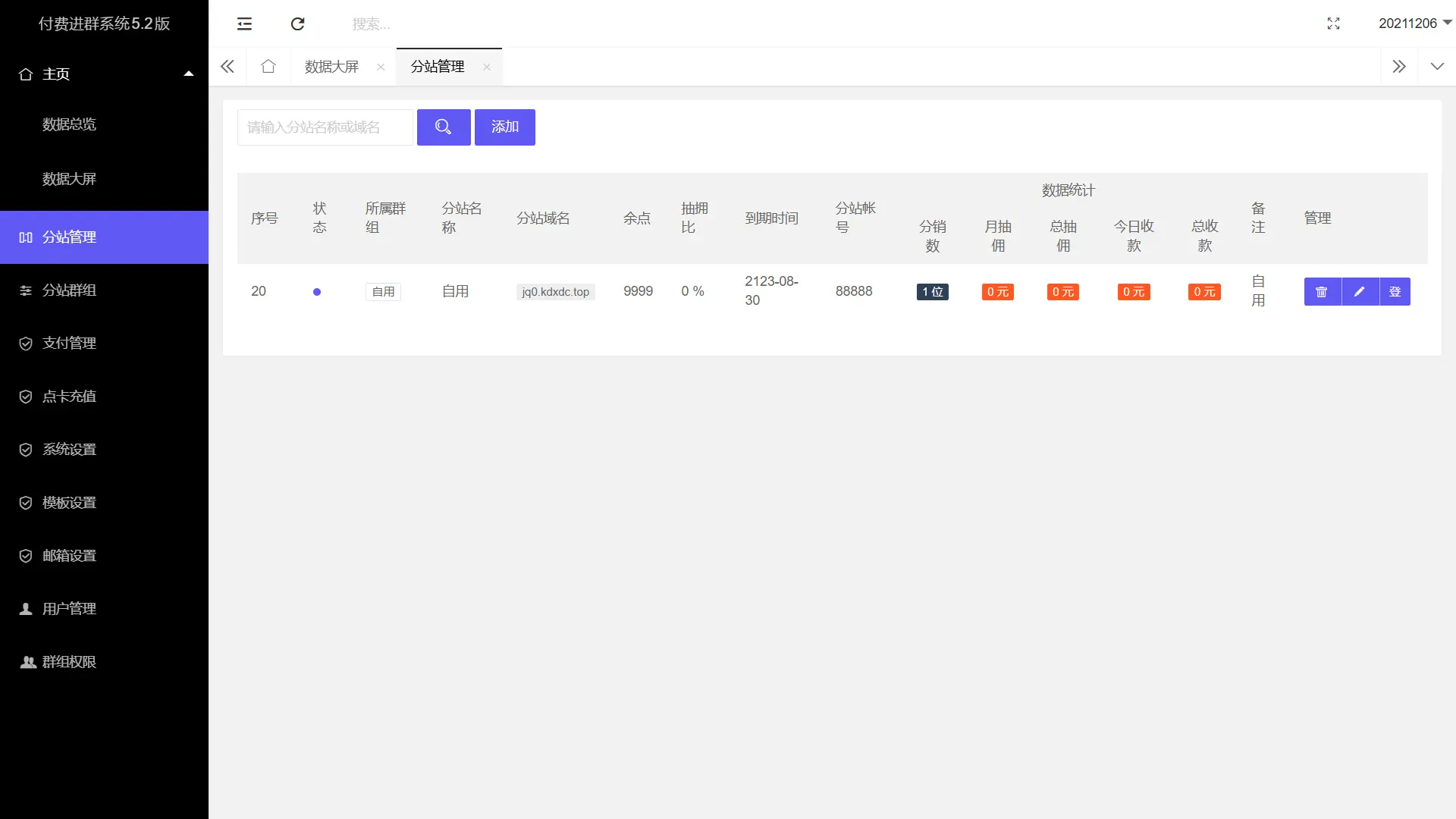
Task: Click the 登 login button in the row
Action: tap(1395, 292)
